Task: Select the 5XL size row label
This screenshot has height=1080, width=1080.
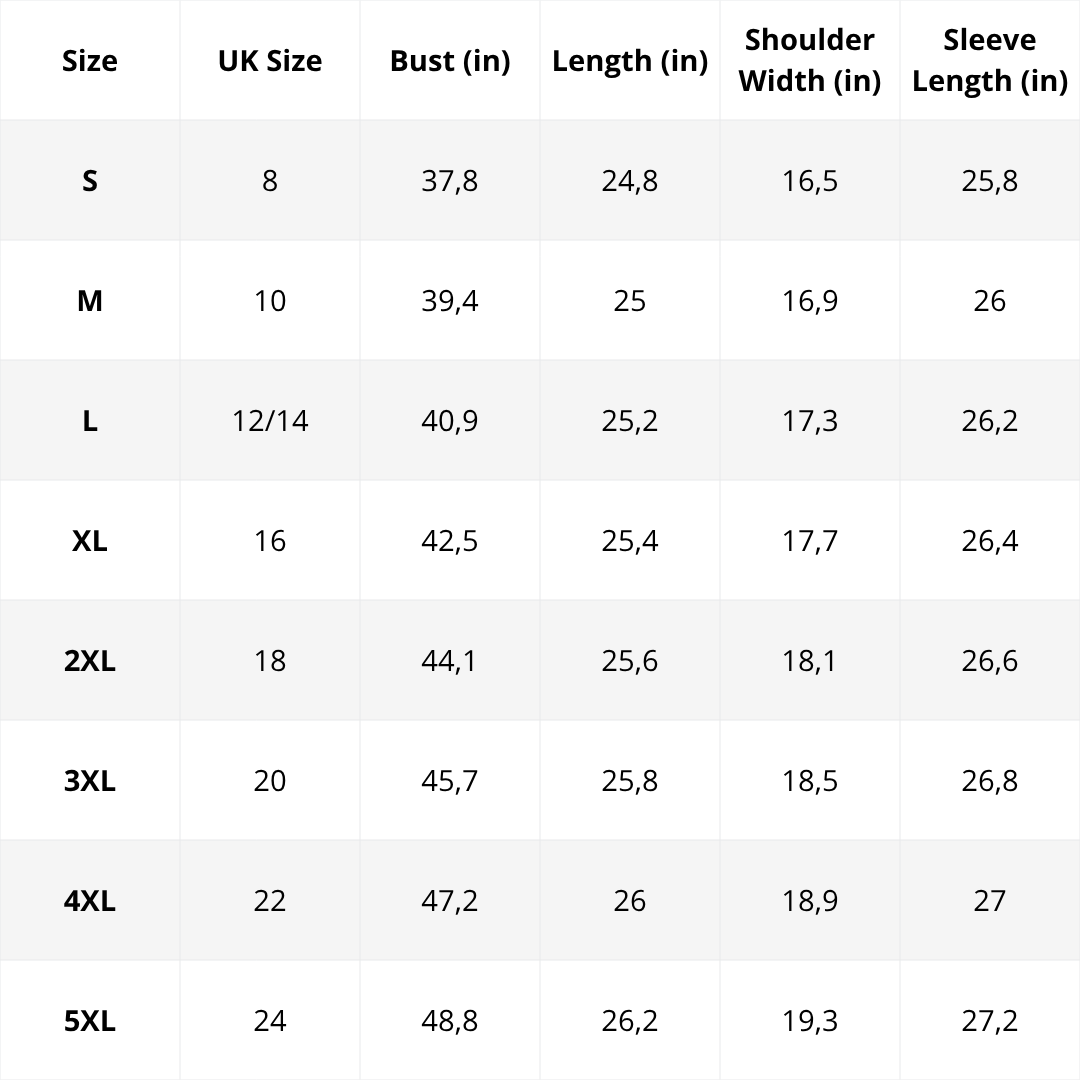Action: 90,1021
